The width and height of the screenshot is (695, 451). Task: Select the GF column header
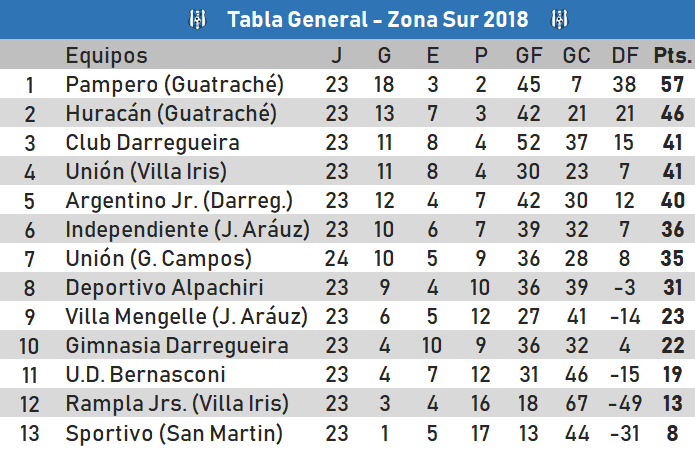pos(529,55)
